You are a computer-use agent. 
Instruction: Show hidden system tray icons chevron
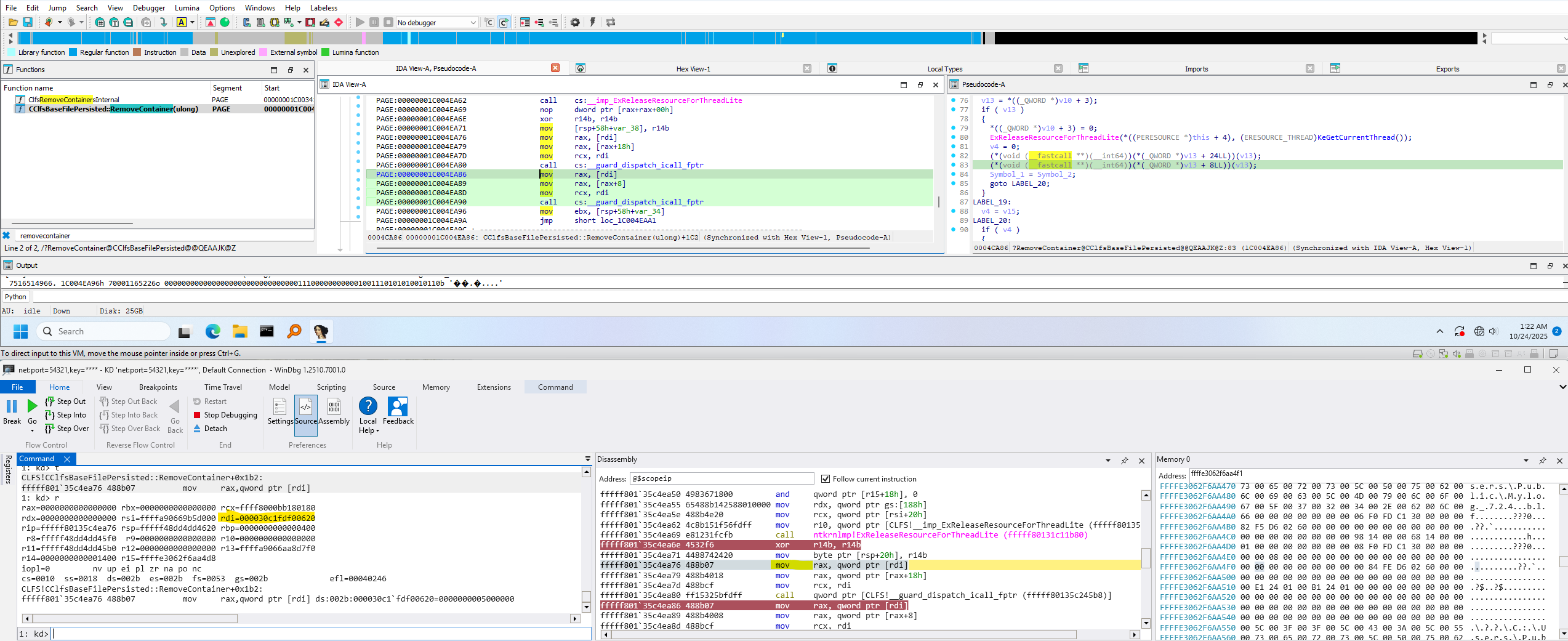click(1440, 331)
